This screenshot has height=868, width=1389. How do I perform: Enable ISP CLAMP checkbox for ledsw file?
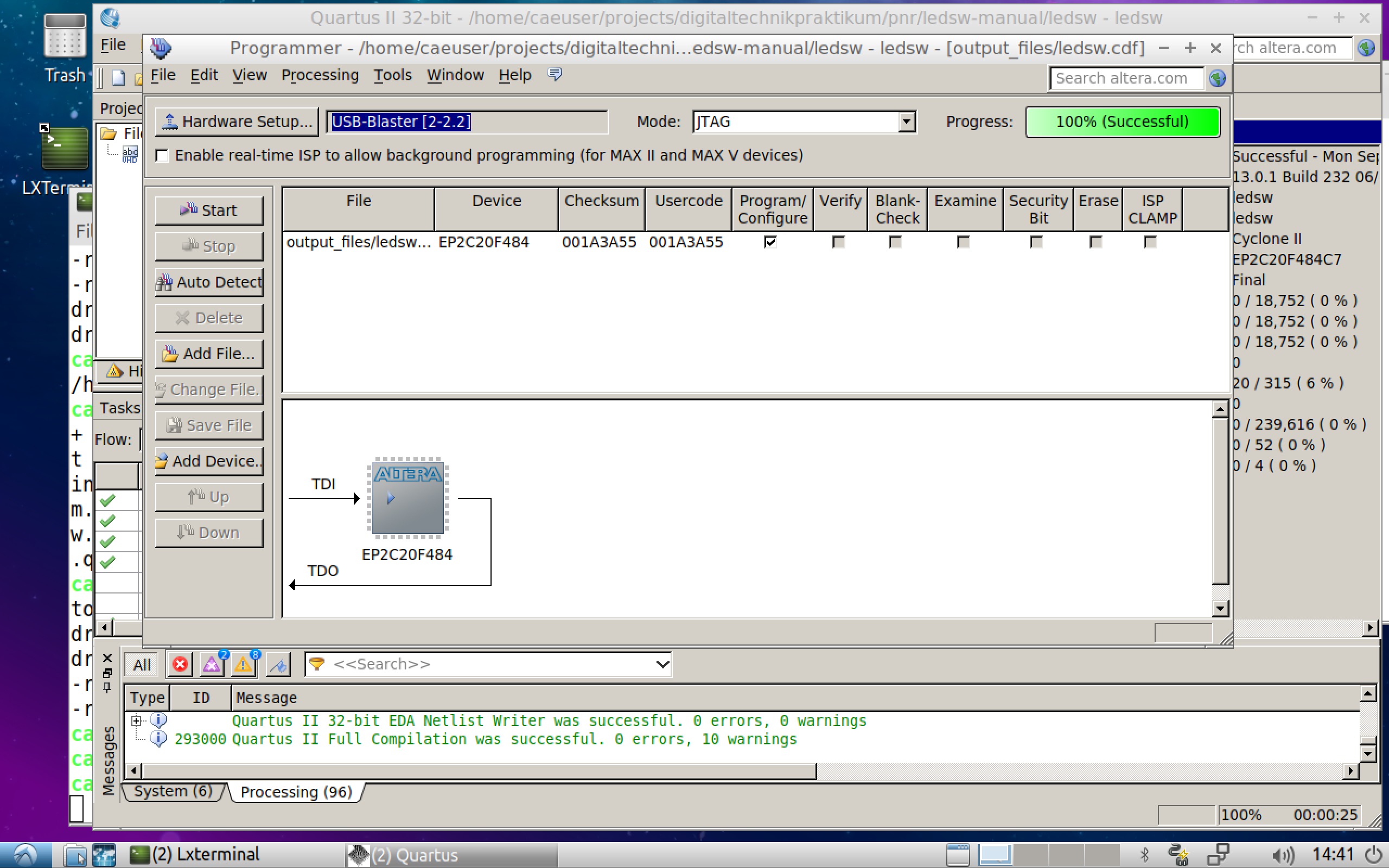click(1150, 242)
